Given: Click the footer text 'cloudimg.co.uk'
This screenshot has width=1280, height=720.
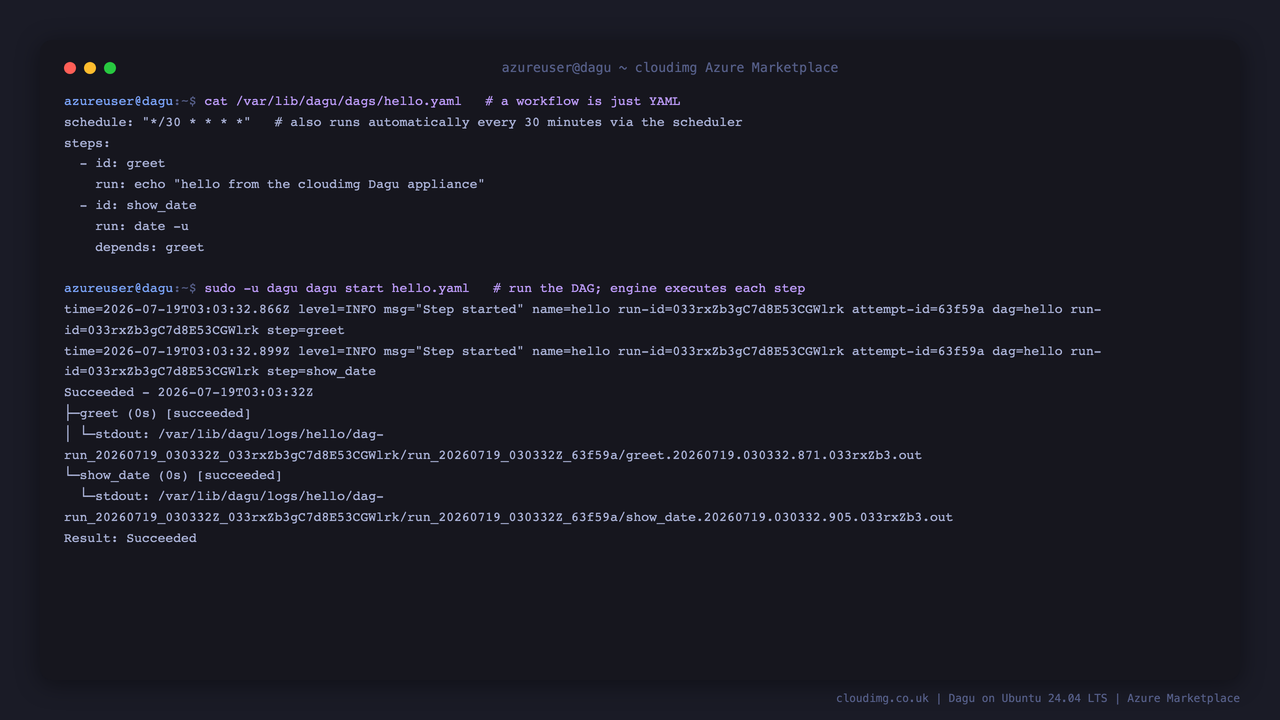Looking at the screenshot, I should point(882,698).
